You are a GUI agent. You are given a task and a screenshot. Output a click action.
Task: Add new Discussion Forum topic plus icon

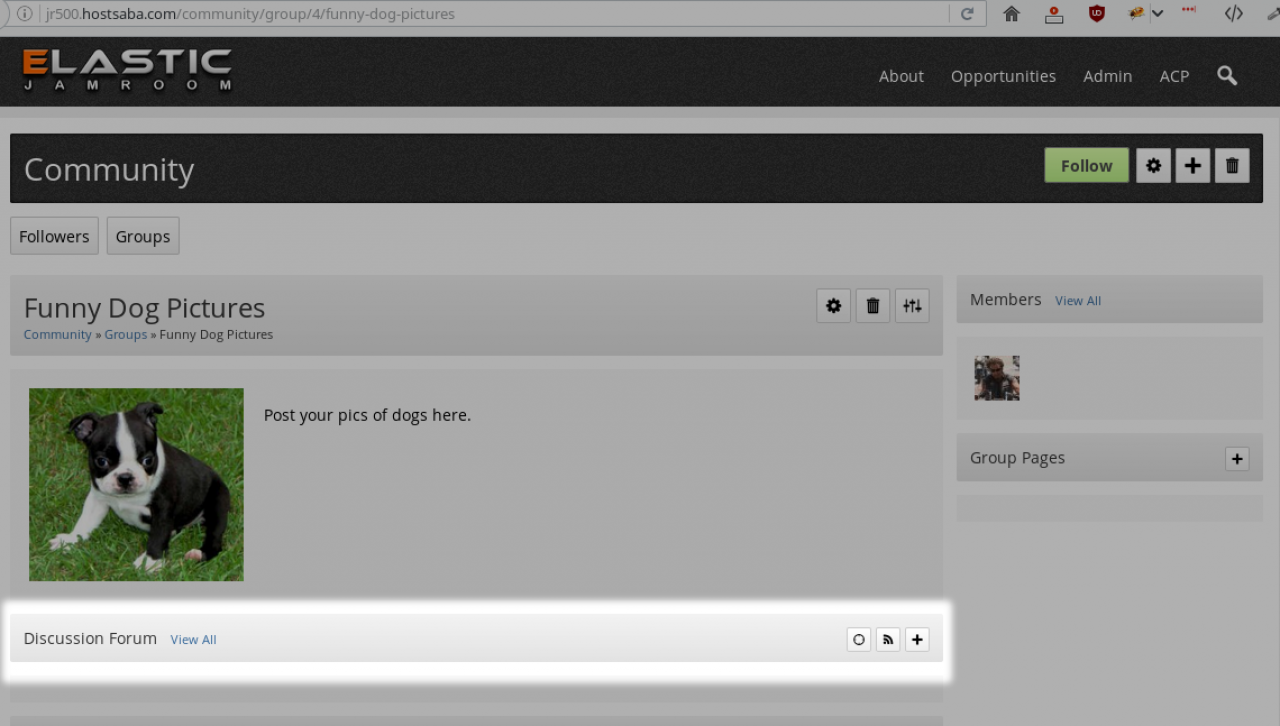point(917,639)
